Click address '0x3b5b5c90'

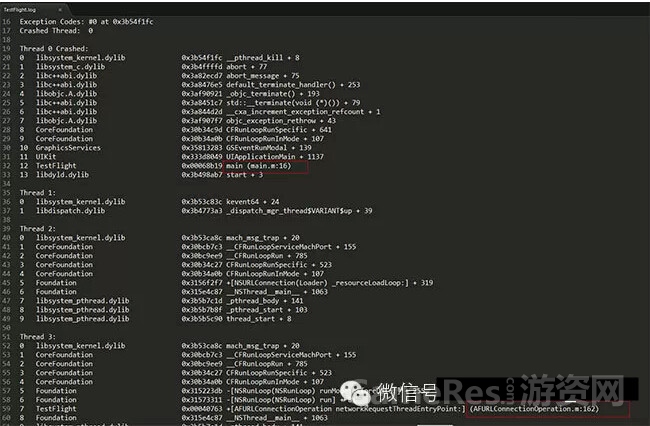coord(202,319)
